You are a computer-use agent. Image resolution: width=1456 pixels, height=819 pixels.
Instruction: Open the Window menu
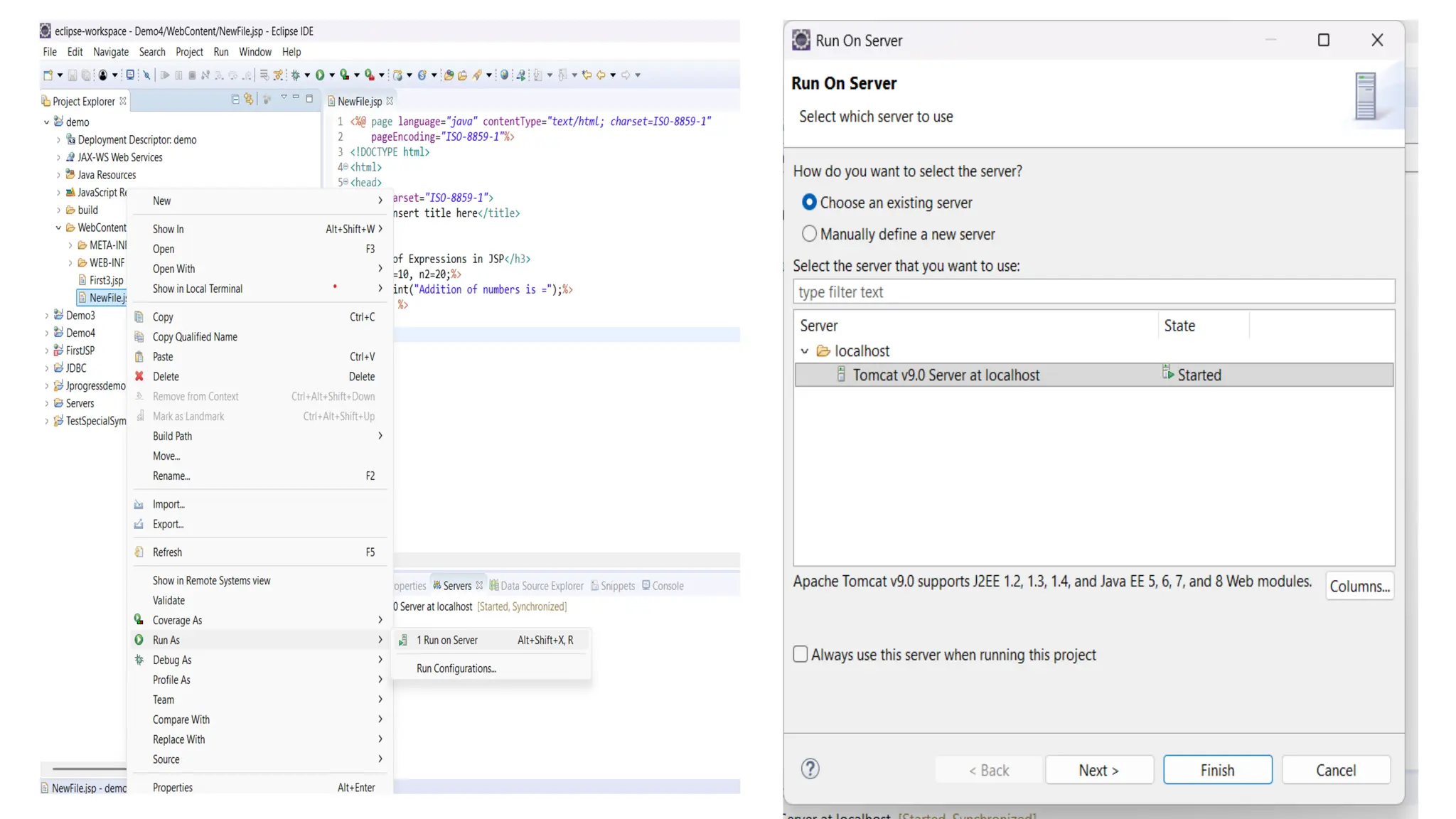coord(255,52)
